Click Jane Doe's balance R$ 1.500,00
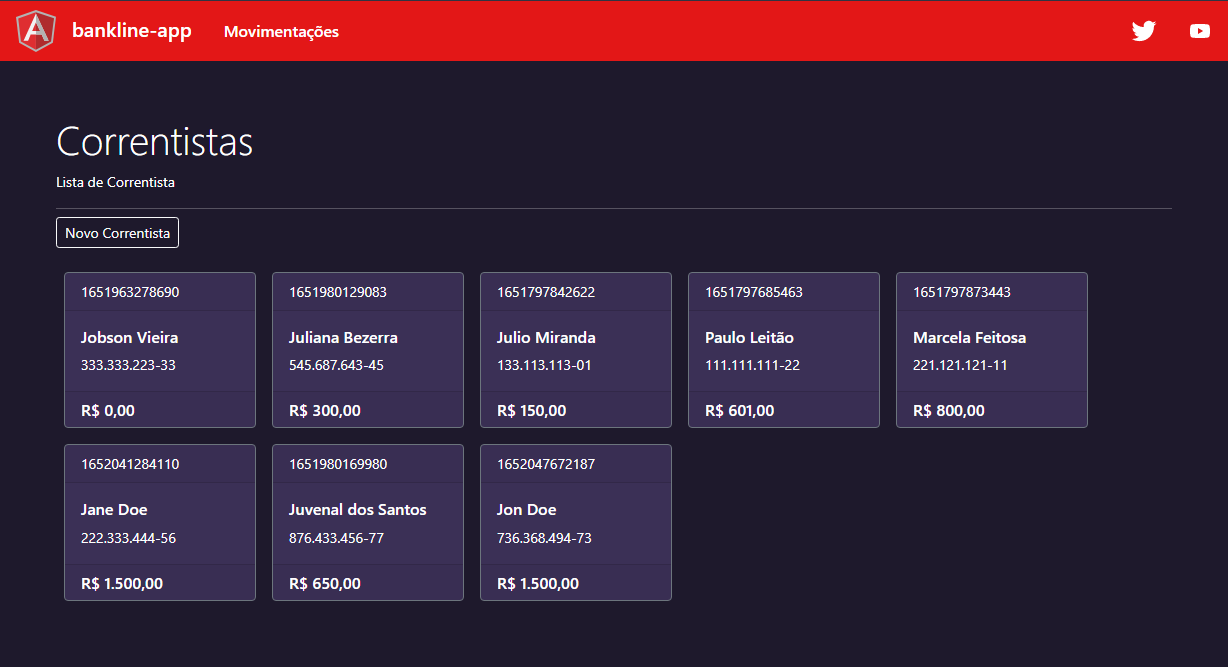Screen dimensions: 1228x667 tap(122, 583)
